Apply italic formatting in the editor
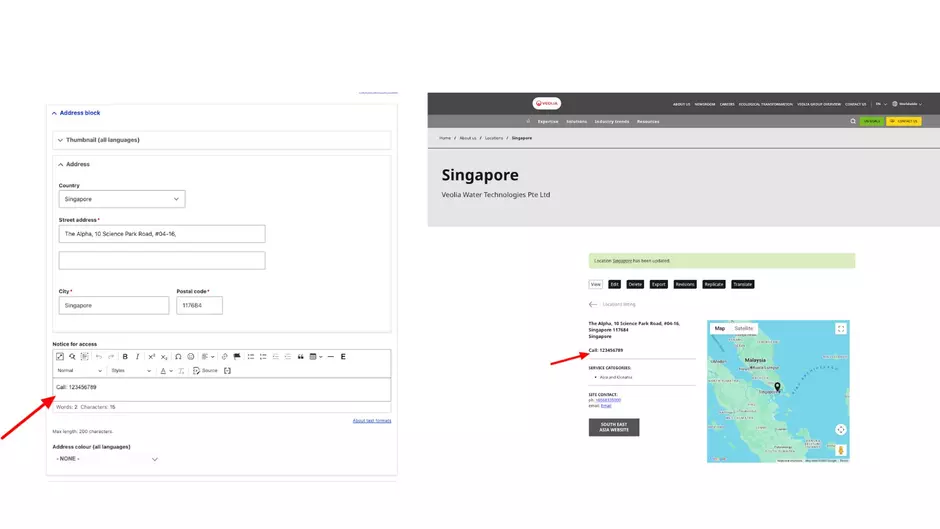 138,356
